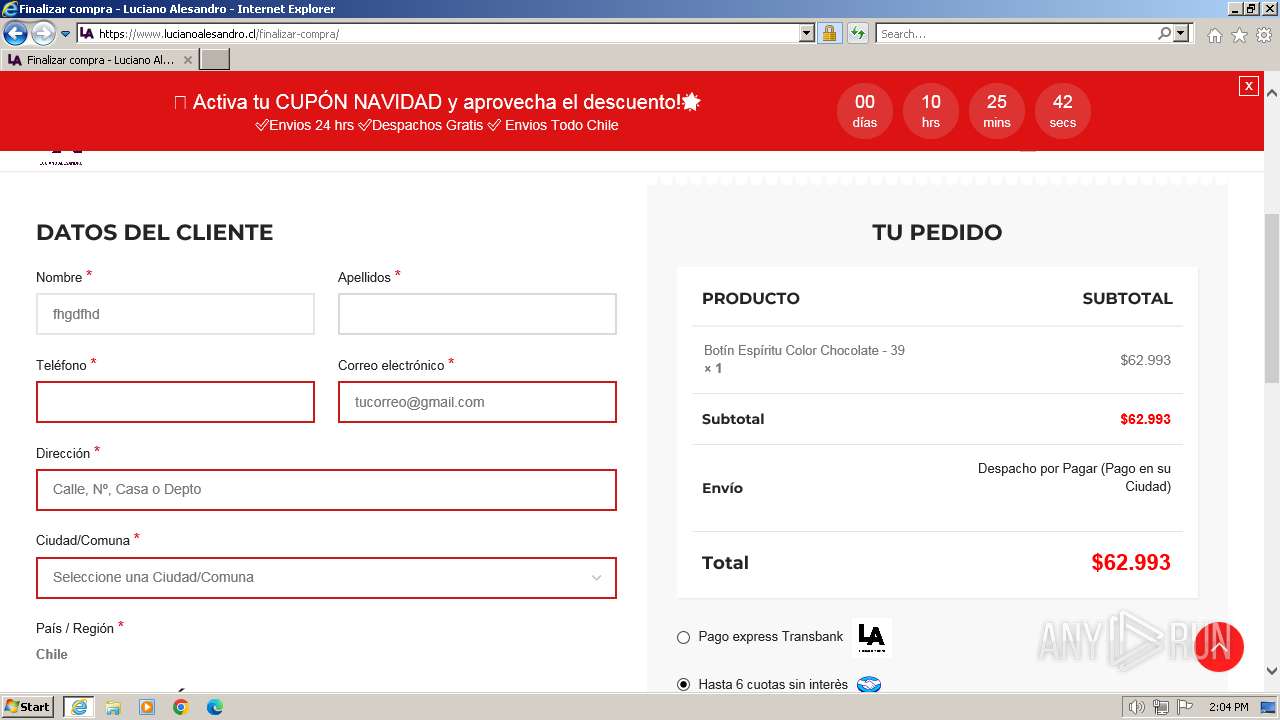Click the vertical scrollbar down arrow
The width and height of the screenshot is (1280, 720).
(x=1272, y=671)
